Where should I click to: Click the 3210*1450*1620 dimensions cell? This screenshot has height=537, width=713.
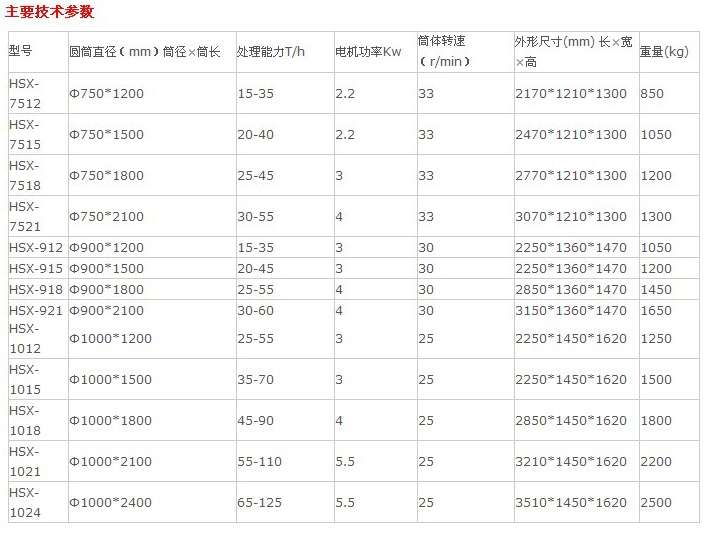[571, 461]
